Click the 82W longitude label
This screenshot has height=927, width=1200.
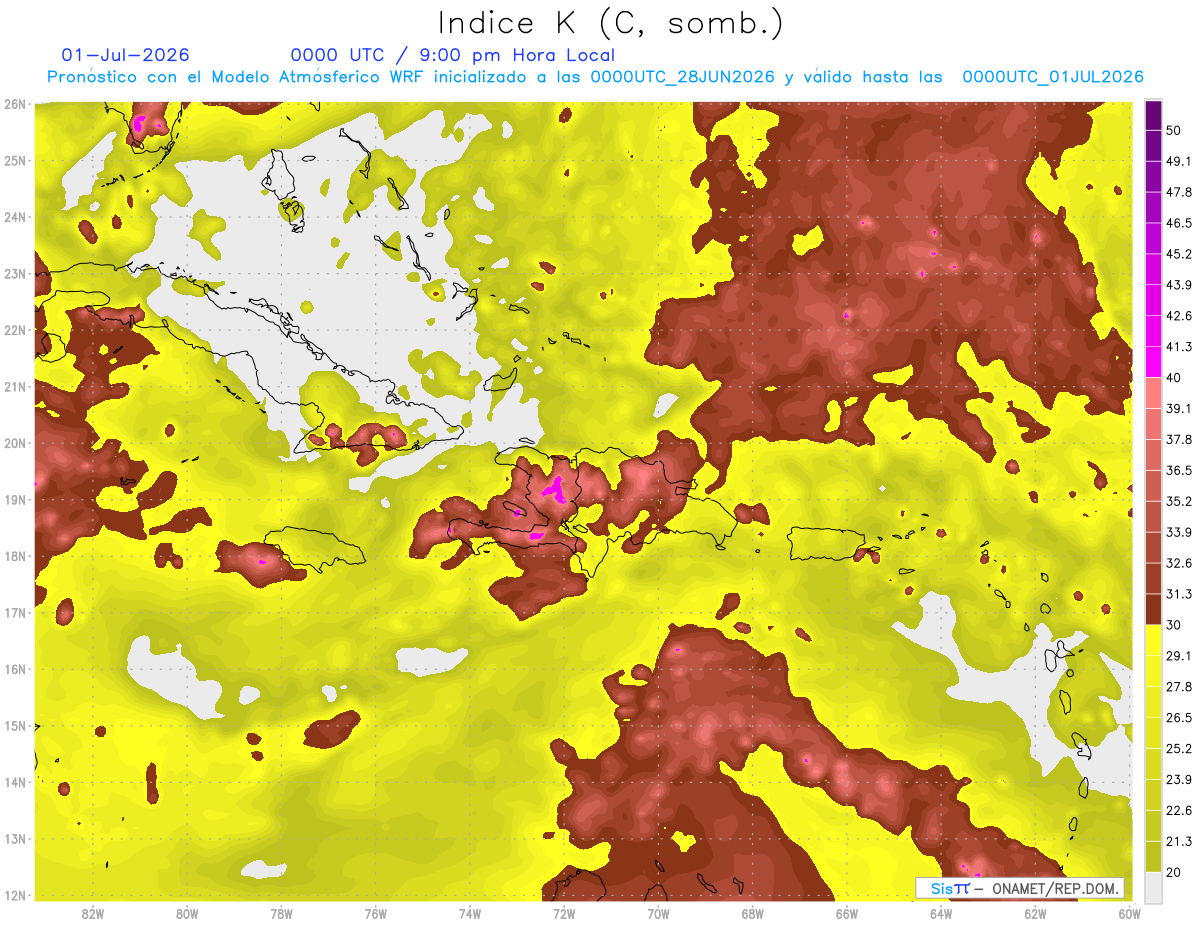tap(92, 914)
